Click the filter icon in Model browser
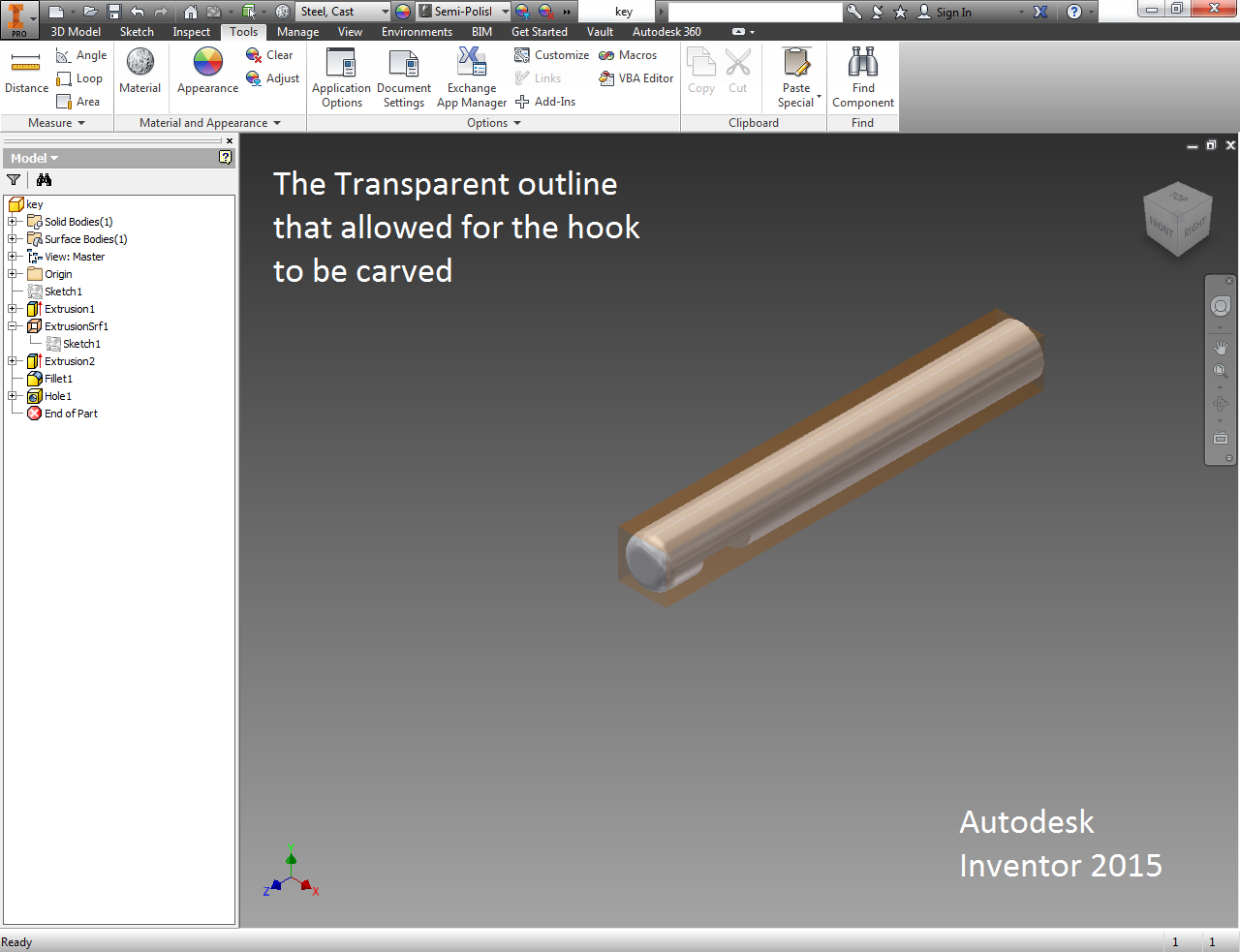Screen dimensions: 1240x952 coord(14,179)
